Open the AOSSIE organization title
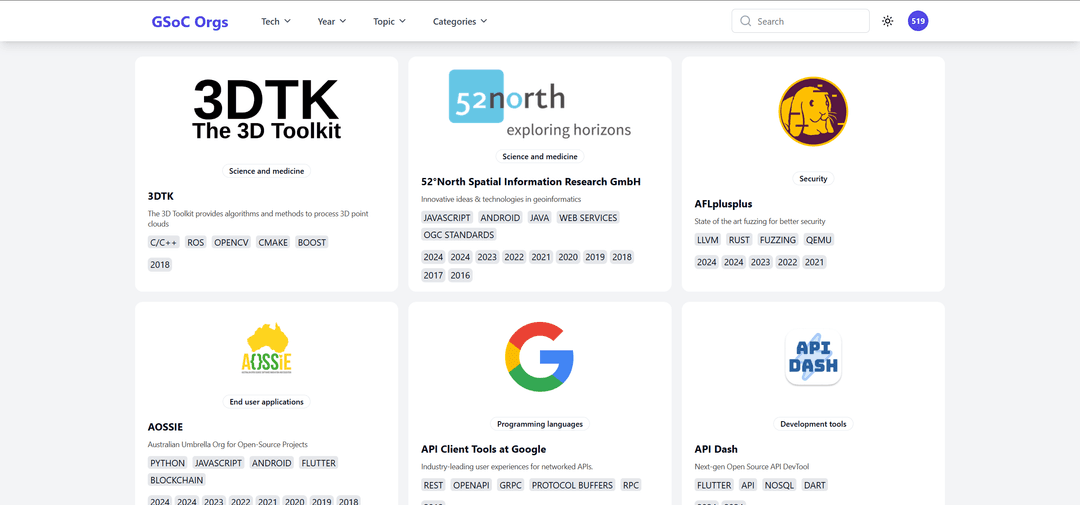This screenshot has height=505, width=1080. coord(165,427)
